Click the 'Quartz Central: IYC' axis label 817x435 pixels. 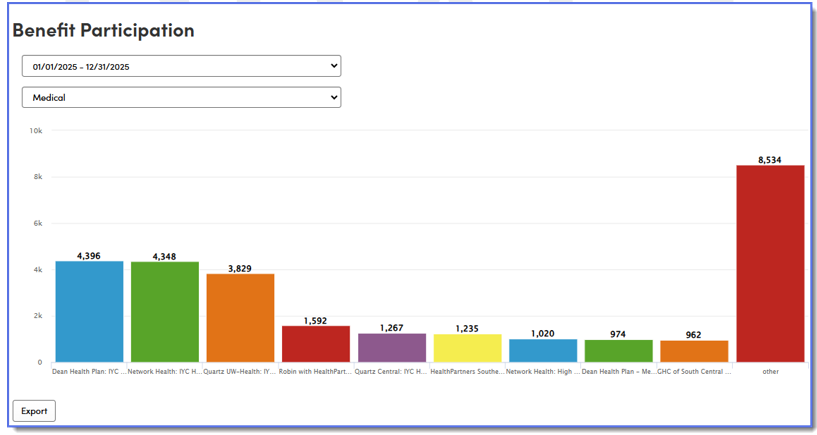click(392, 371)
